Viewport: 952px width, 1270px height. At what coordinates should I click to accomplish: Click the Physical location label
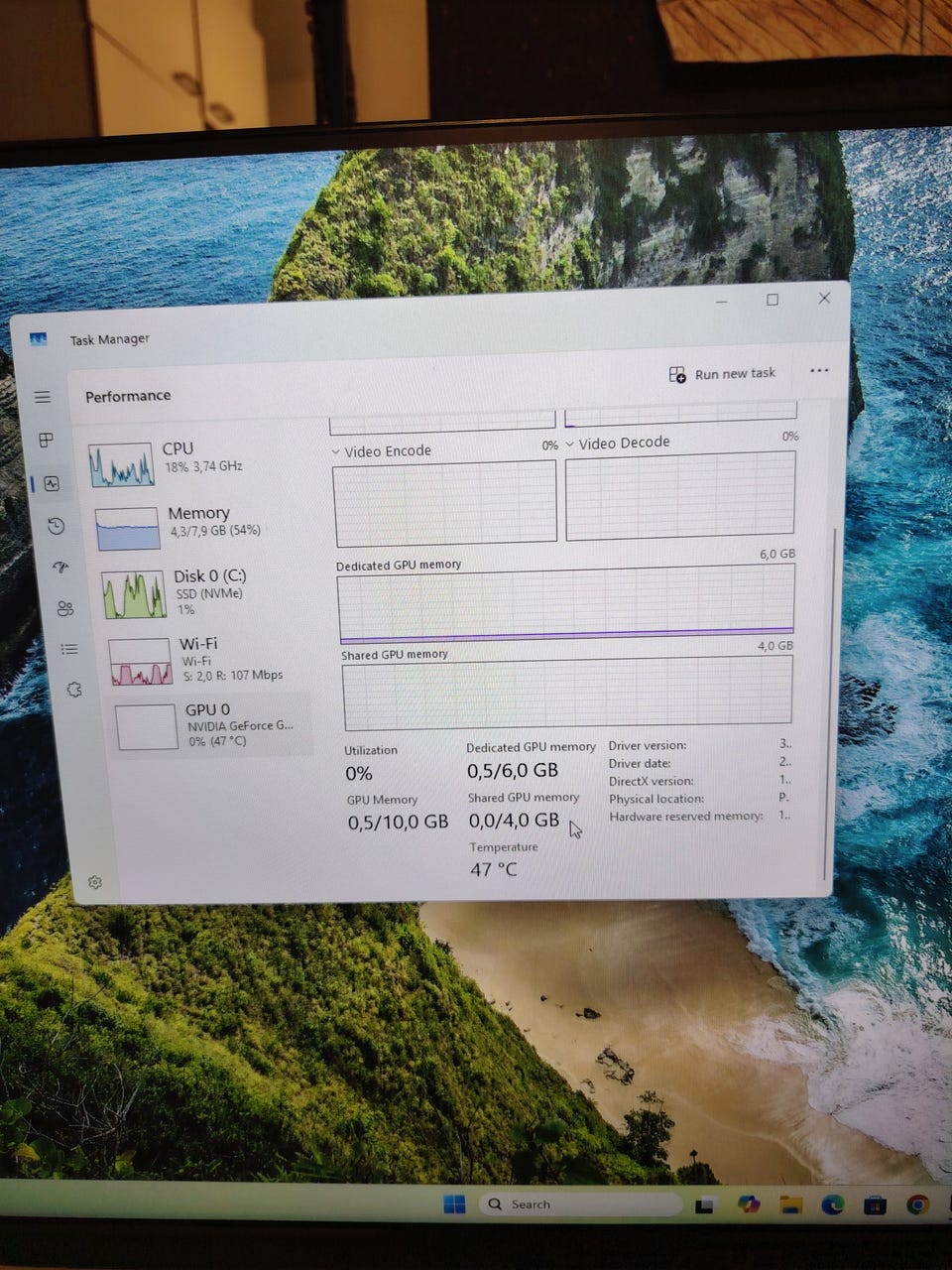[x=656, y=800]
